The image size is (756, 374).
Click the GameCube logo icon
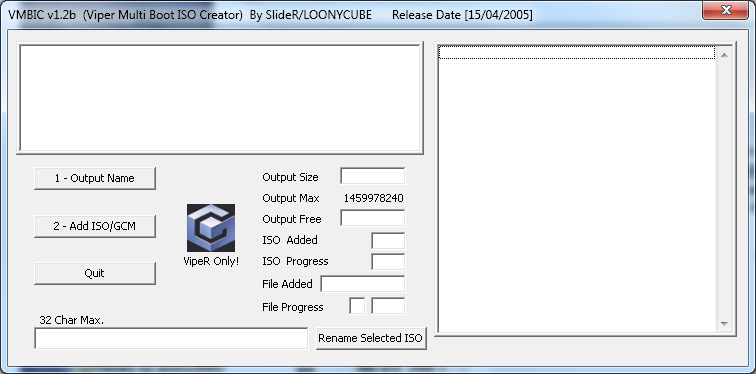(x=211, y=227)
